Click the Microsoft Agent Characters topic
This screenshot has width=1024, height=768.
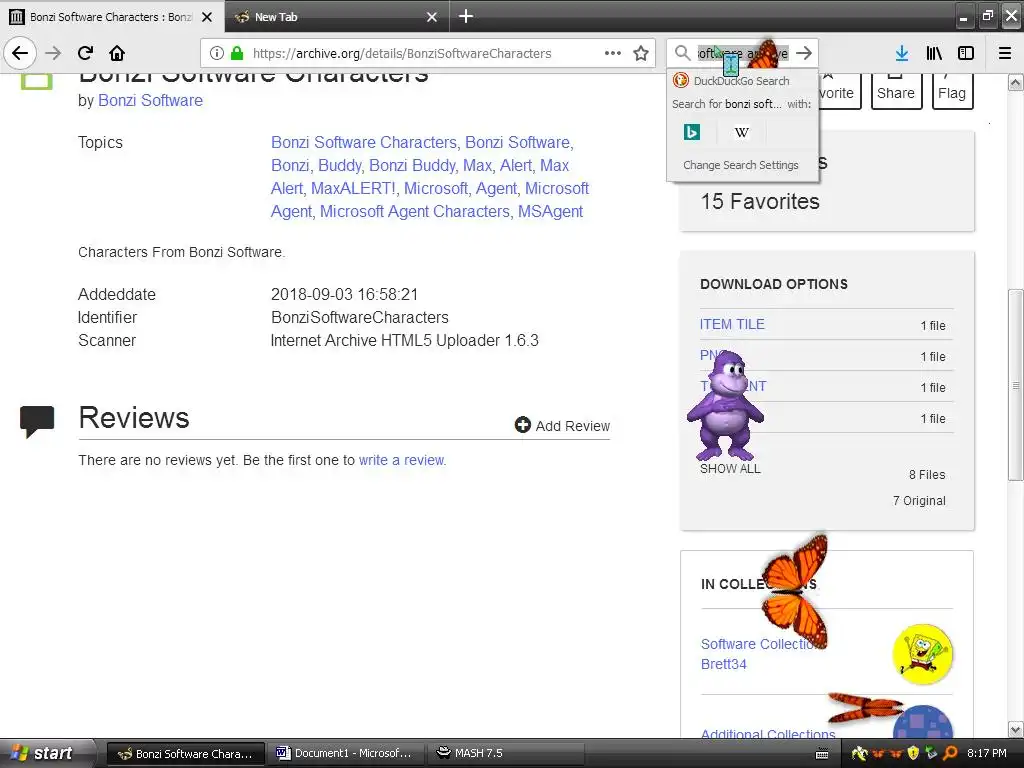click(415, 212)
